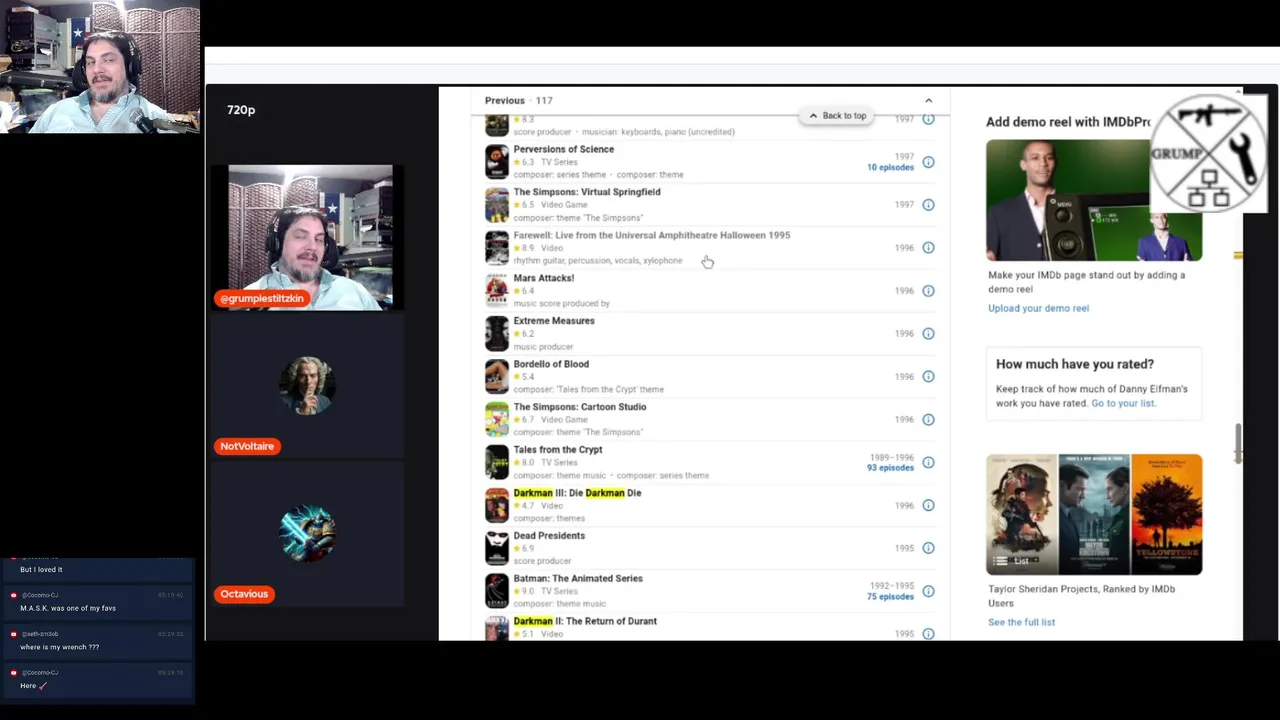Click Tales from the Crypt poster thumbnail
The image size is (1280, 720).
pos(496,463)
